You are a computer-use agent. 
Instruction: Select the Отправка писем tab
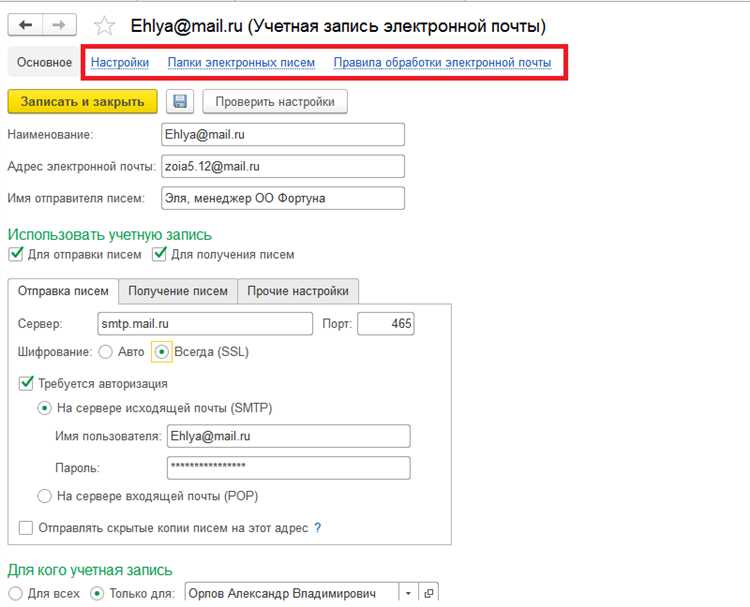63,291
